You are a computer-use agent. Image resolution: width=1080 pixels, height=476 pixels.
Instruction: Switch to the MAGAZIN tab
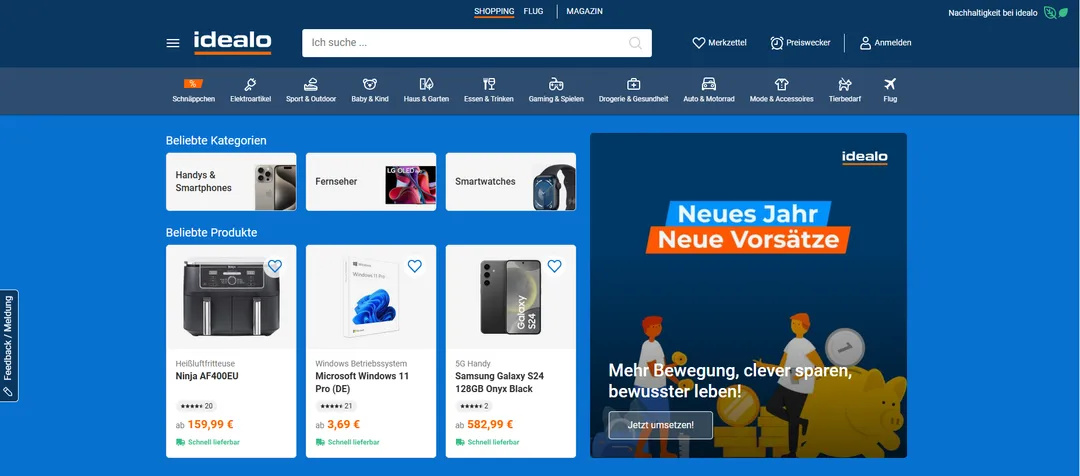point(585,11)
